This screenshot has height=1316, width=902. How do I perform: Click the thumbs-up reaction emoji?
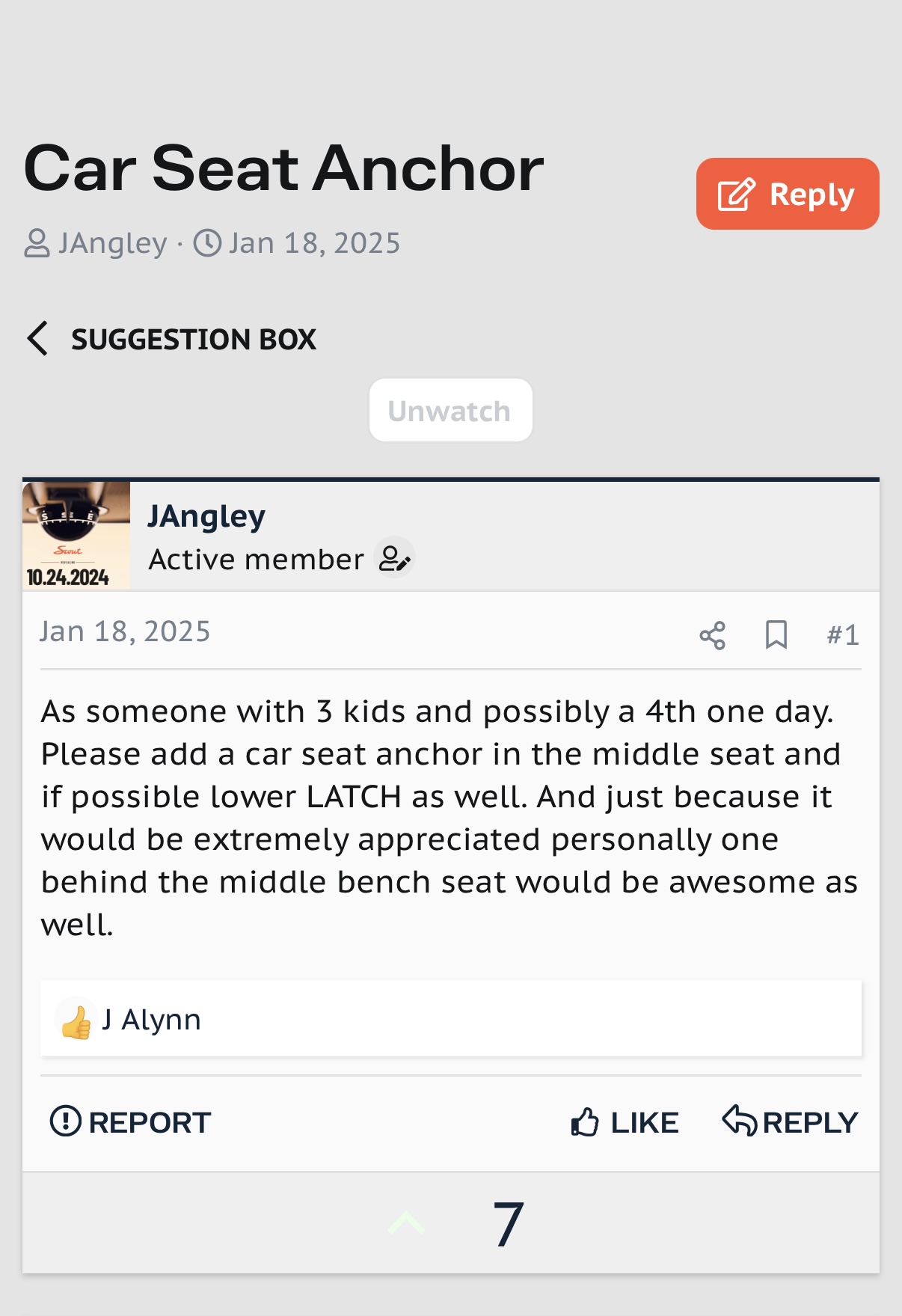(76, 1022)
